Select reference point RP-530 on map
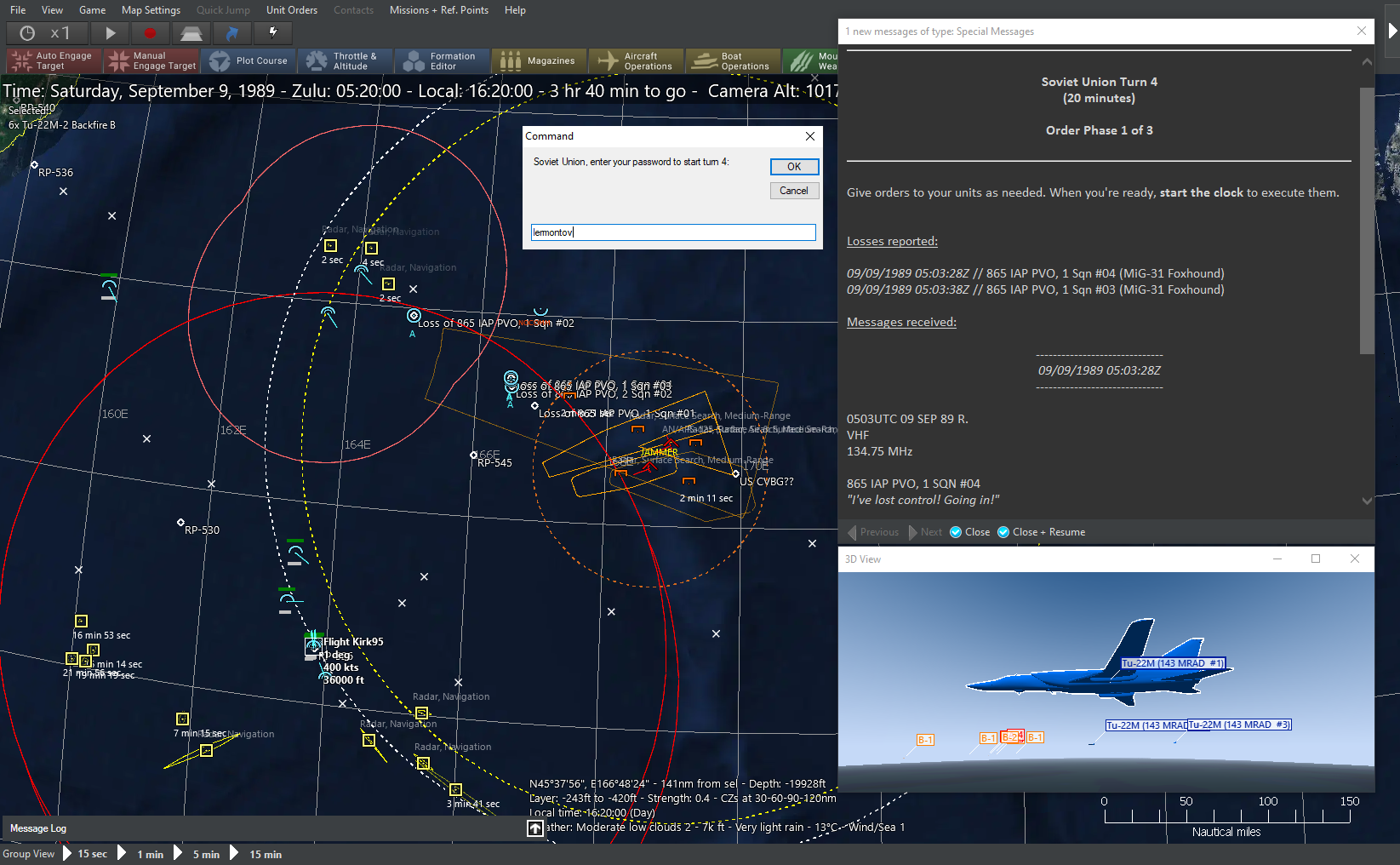This screenshot has height=865, width=1400. point(180,522)
